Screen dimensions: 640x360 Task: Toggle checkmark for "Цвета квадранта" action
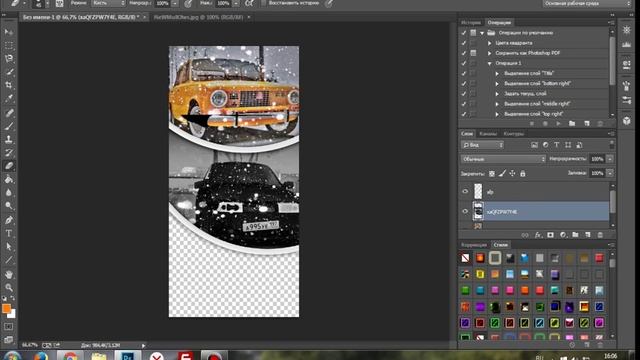[x=464, y=43]
